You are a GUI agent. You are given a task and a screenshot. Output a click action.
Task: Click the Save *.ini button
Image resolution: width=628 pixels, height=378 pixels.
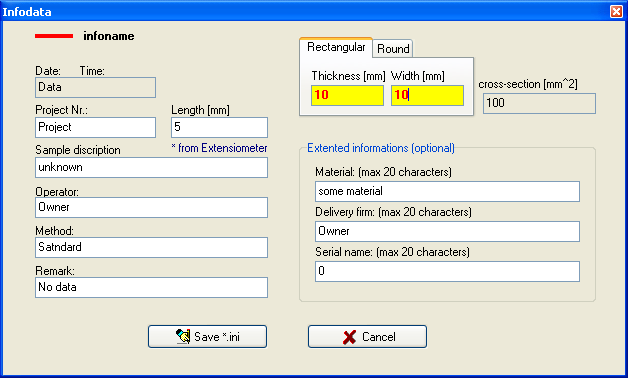tap(207, 336)
